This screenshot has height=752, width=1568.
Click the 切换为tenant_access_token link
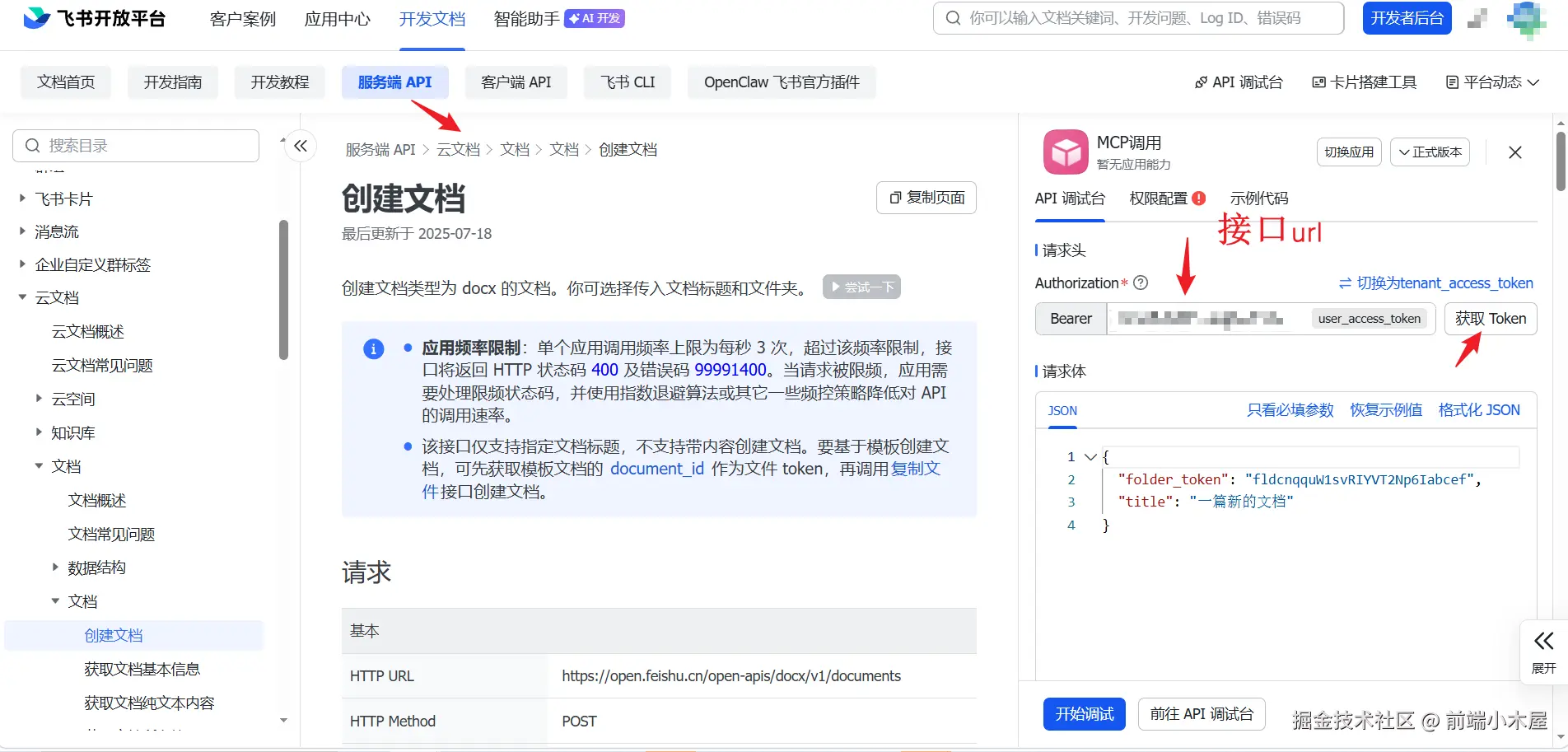[x=1436, y=283]
